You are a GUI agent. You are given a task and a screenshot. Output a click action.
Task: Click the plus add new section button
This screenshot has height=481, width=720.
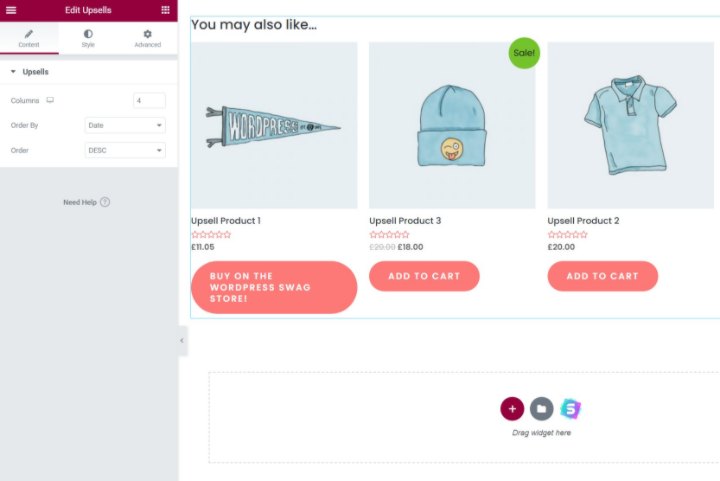[x=512, y=408]
